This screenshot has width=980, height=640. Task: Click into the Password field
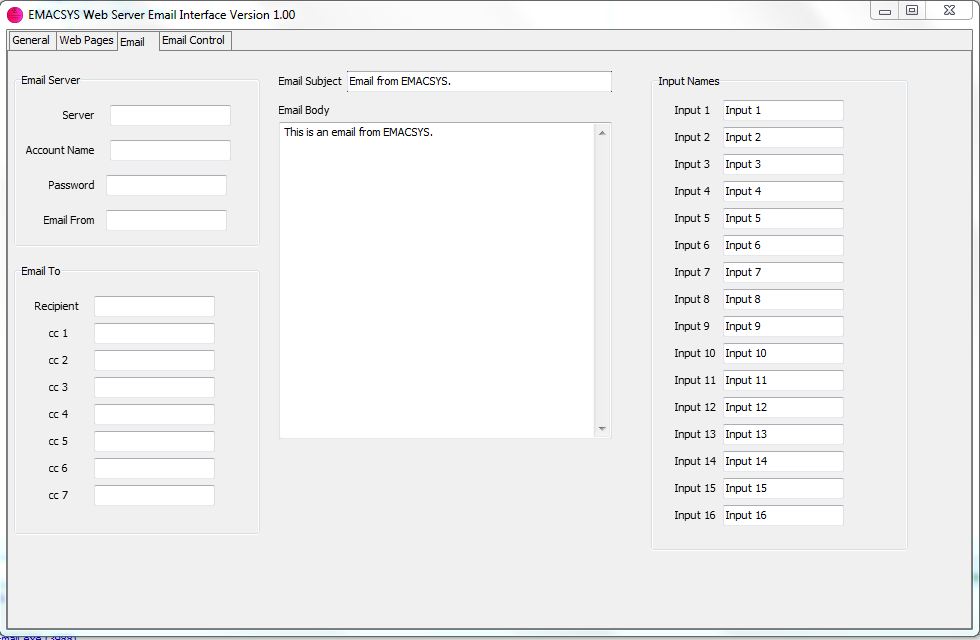coord(166,185)
